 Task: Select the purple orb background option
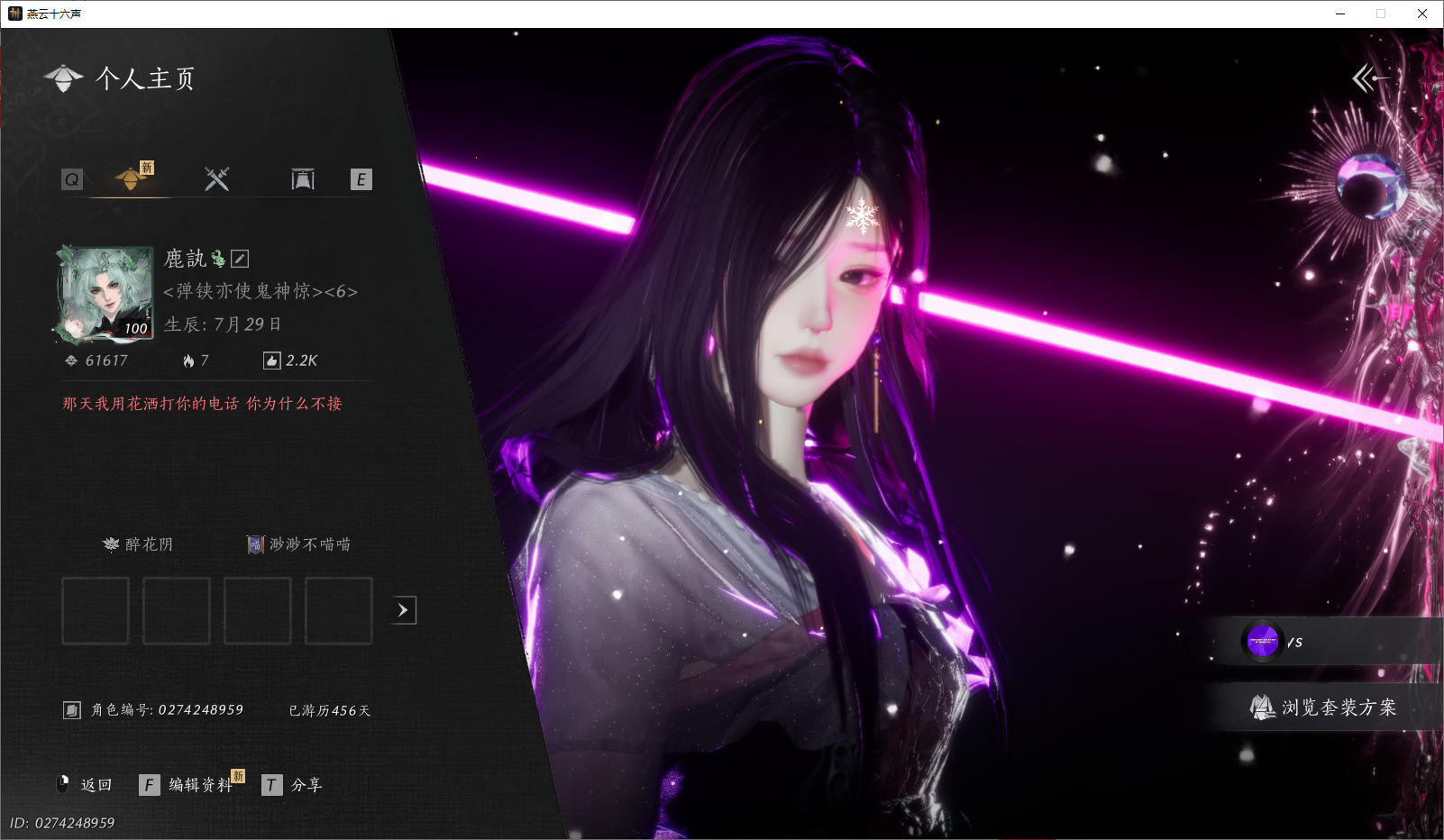coord(1262,642)
